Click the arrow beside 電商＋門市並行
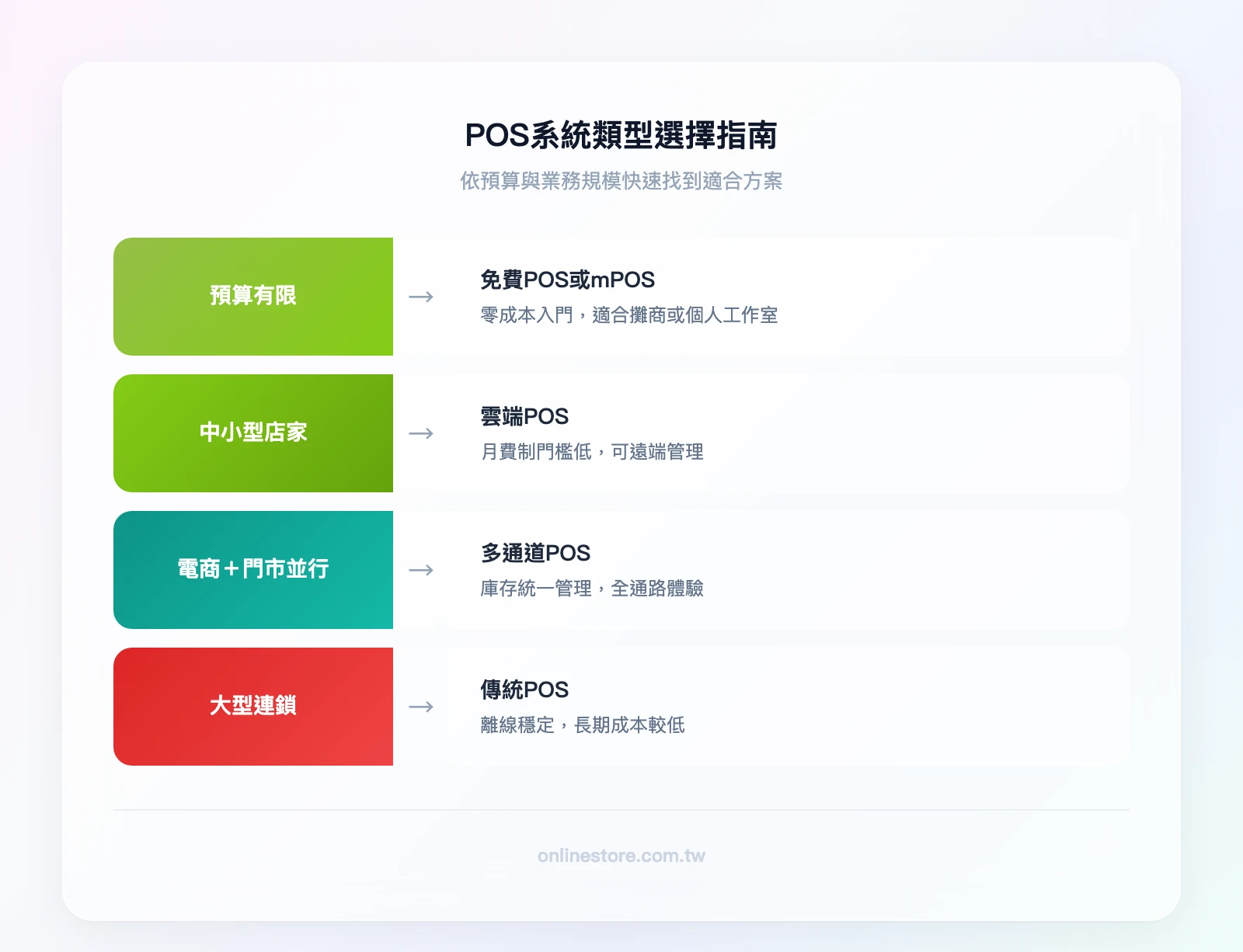This screenshot has height=952, width=1243. pyautogui.click(x=421, y=570)
